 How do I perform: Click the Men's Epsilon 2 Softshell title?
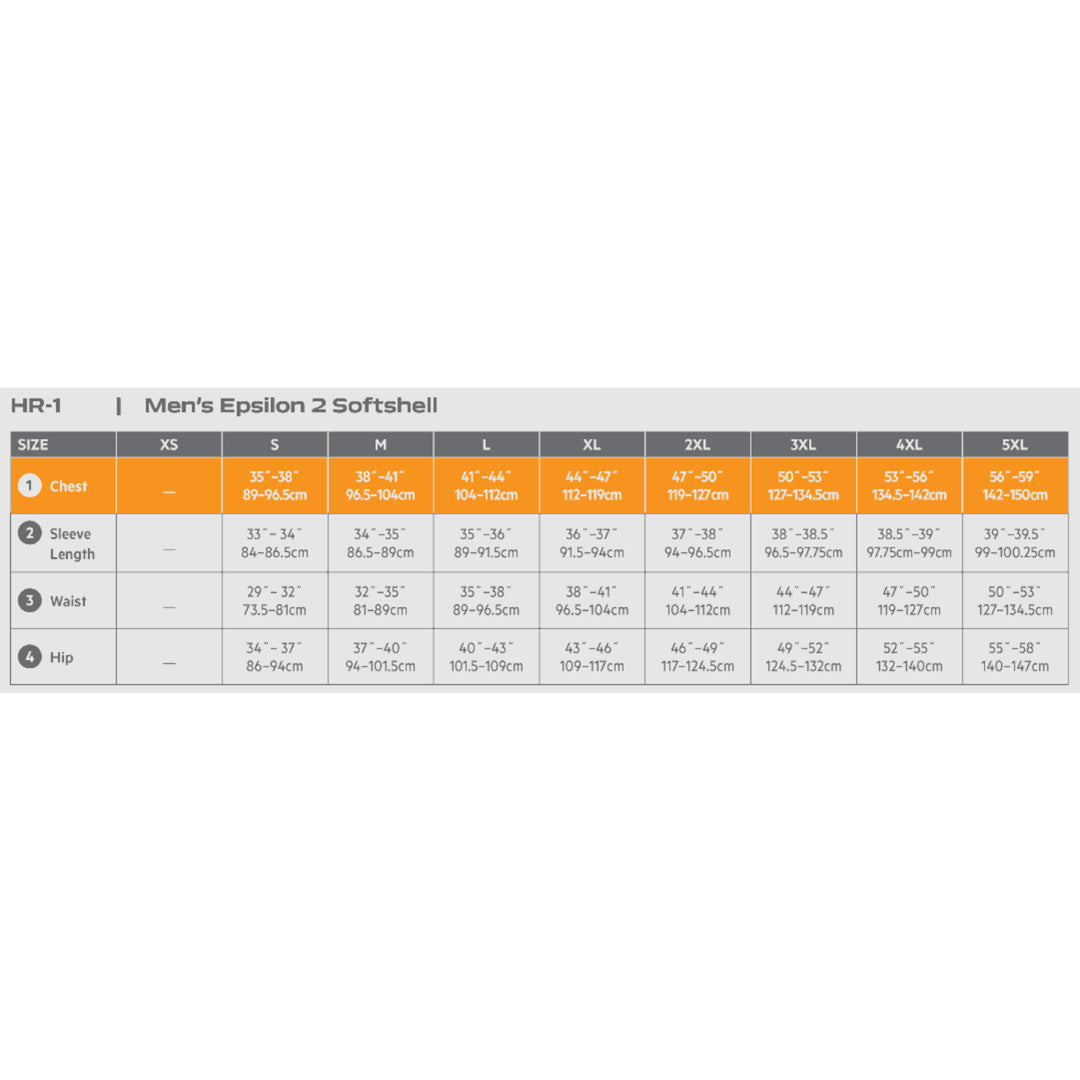point(291,406)
